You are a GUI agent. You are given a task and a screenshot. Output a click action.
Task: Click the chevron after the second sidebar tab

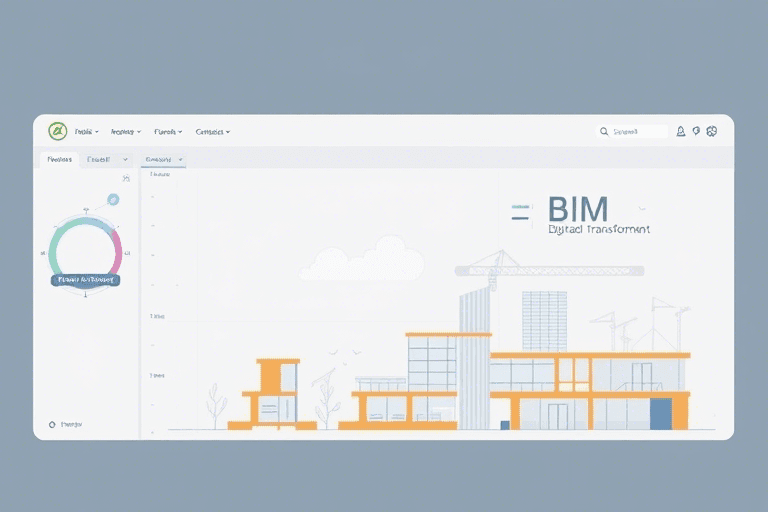[125, 159]
